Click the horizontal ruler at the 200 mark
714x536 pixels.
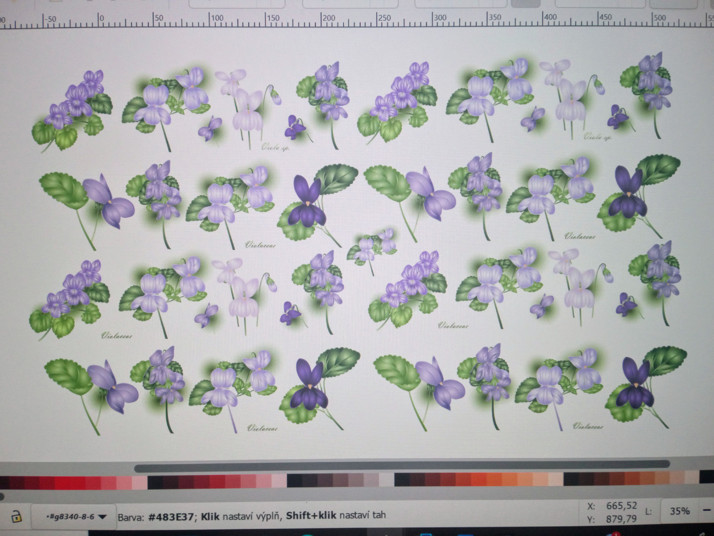[213, 18]
